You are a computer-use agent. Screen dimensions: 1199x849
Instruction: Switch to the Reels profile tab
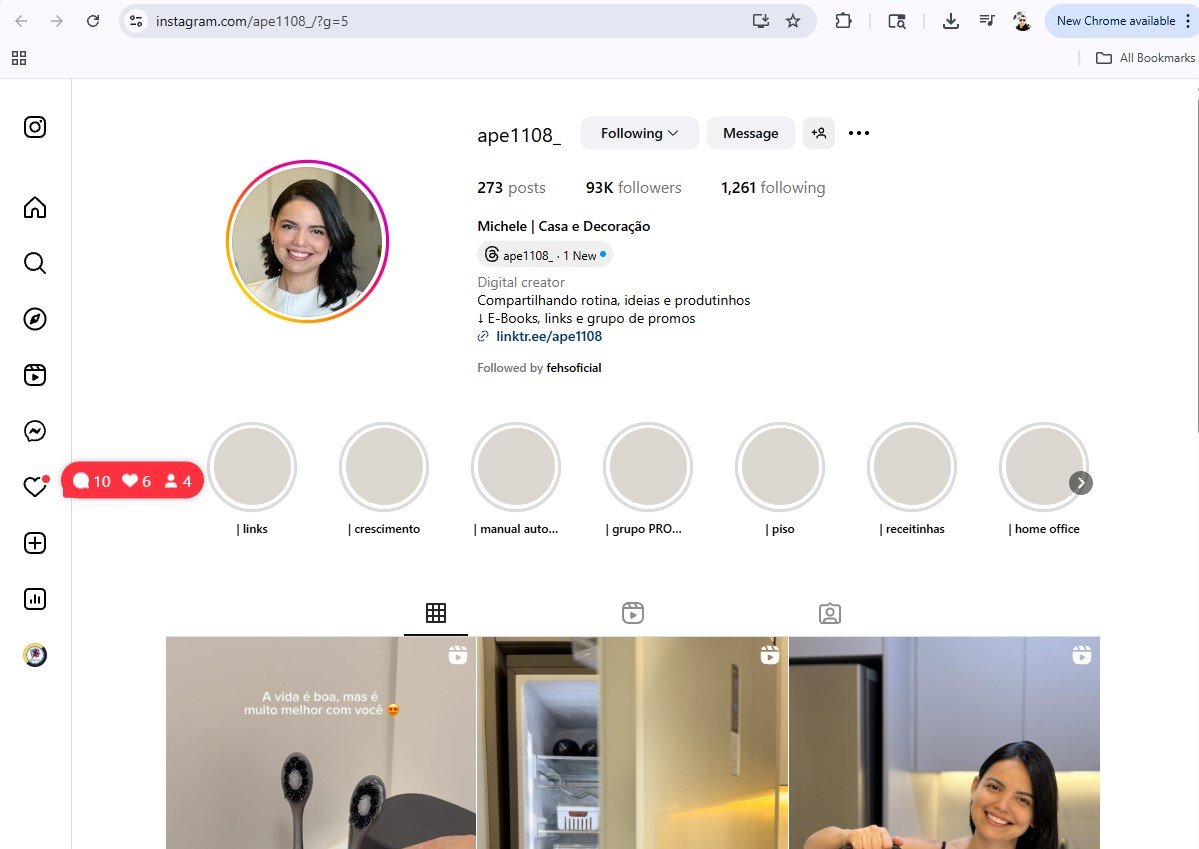632,613
